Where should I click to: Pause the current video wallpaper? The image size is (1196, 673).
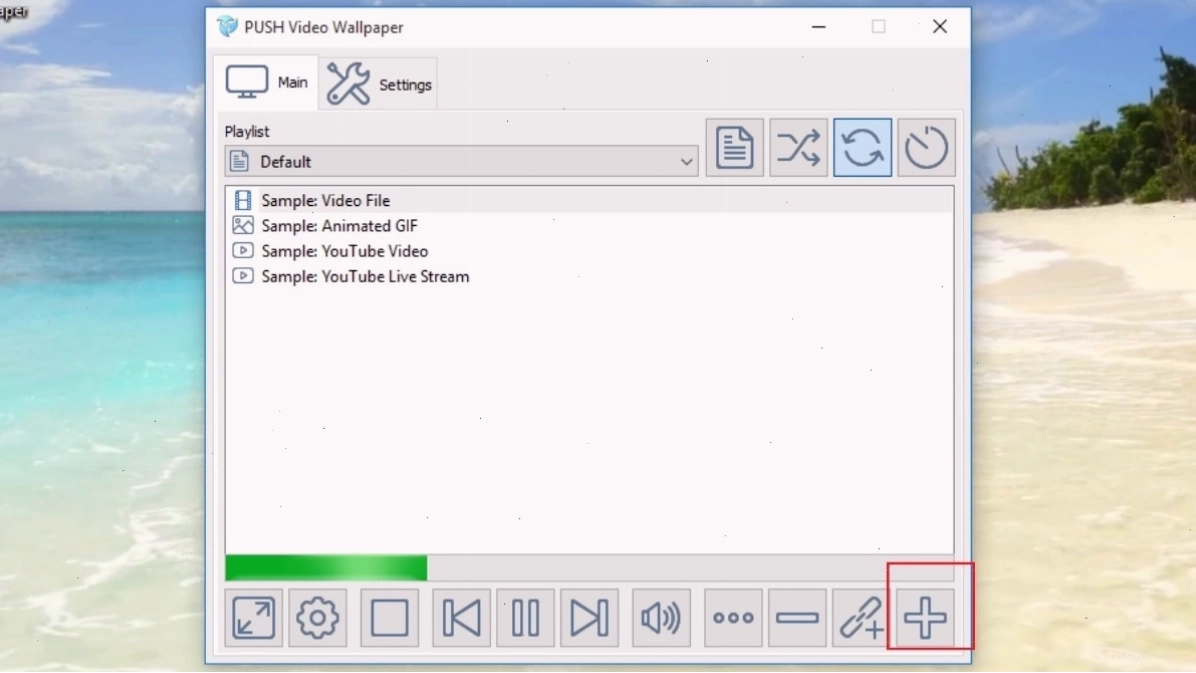pos(526,617)
